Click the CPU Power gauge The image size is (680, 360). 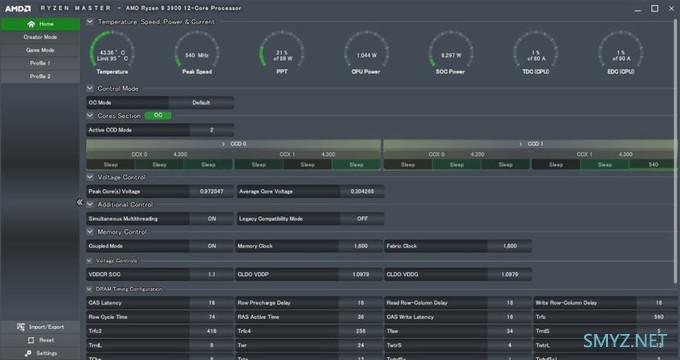tap(366, 52)
